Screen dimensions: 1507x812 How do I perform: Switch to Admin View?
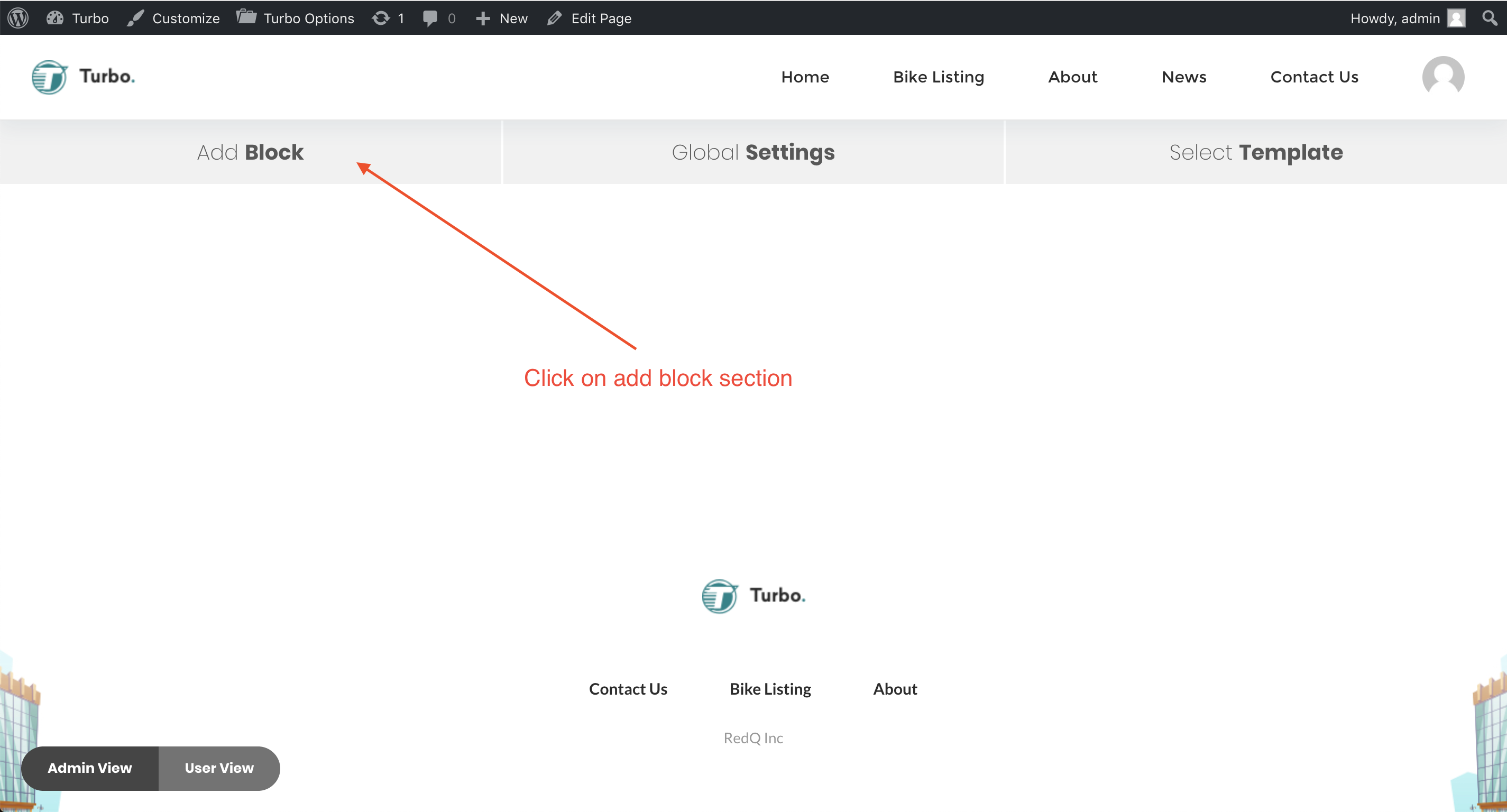89,768
